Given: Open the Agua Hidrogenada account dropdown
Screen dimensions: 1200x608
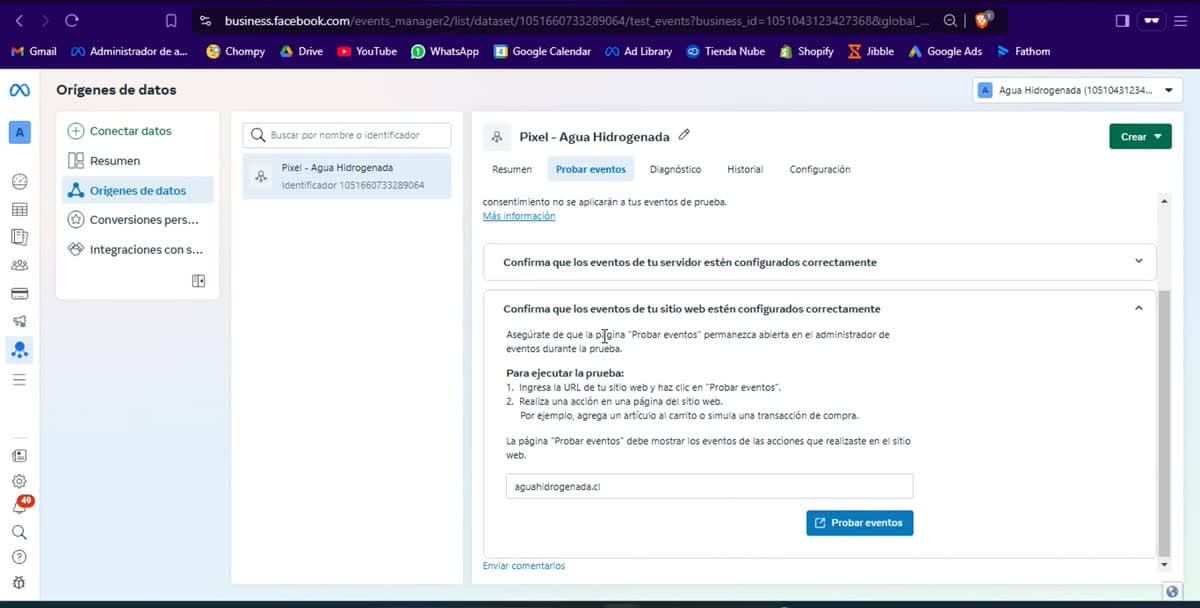Looking at the screenshot, I should 1076,90.
